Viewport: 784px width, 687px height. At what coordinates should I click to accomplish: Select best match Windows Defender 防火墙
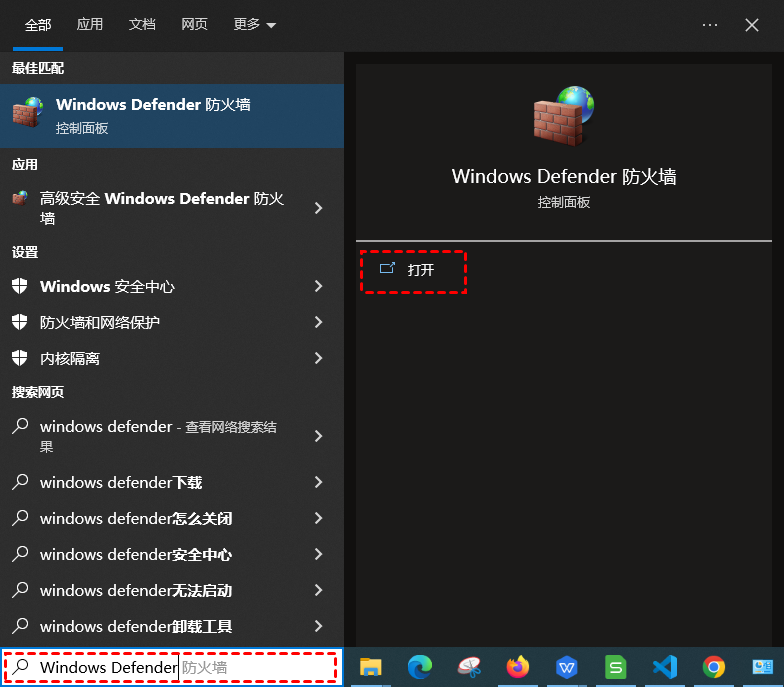(172, 116)
